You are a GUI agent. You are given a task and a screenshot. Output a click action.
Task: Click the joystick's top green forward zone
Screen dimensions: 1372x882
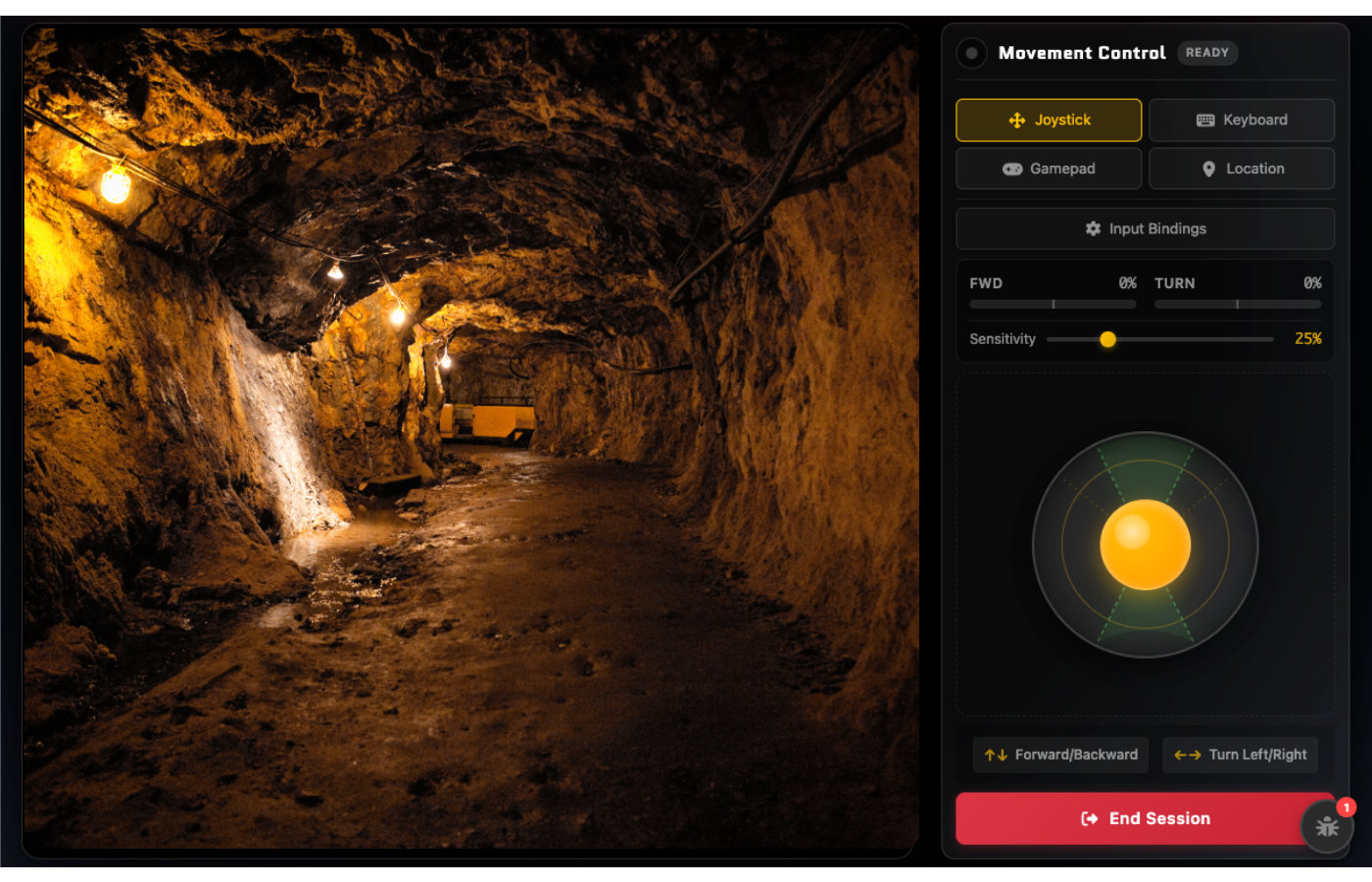click(x=1145, y=467)
